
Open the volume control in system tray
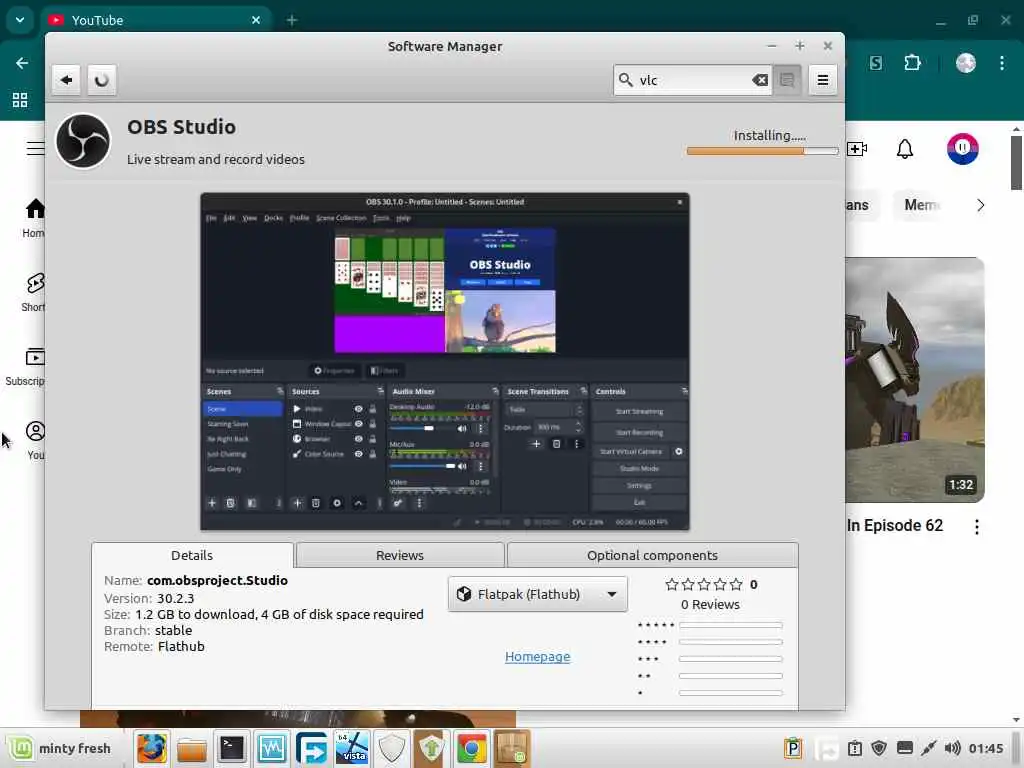[952, 748]
